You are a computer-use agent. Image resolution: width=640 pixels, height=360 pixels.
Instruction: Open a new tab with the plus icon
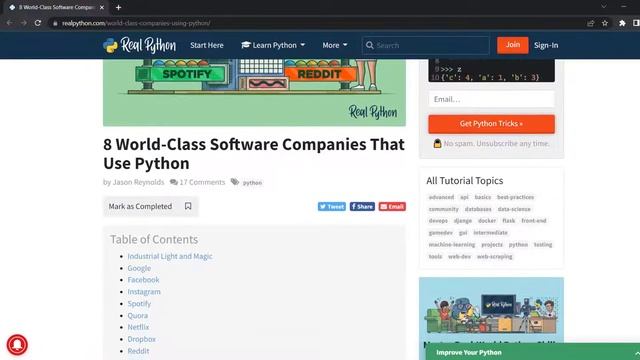click(x=118, y=7)
